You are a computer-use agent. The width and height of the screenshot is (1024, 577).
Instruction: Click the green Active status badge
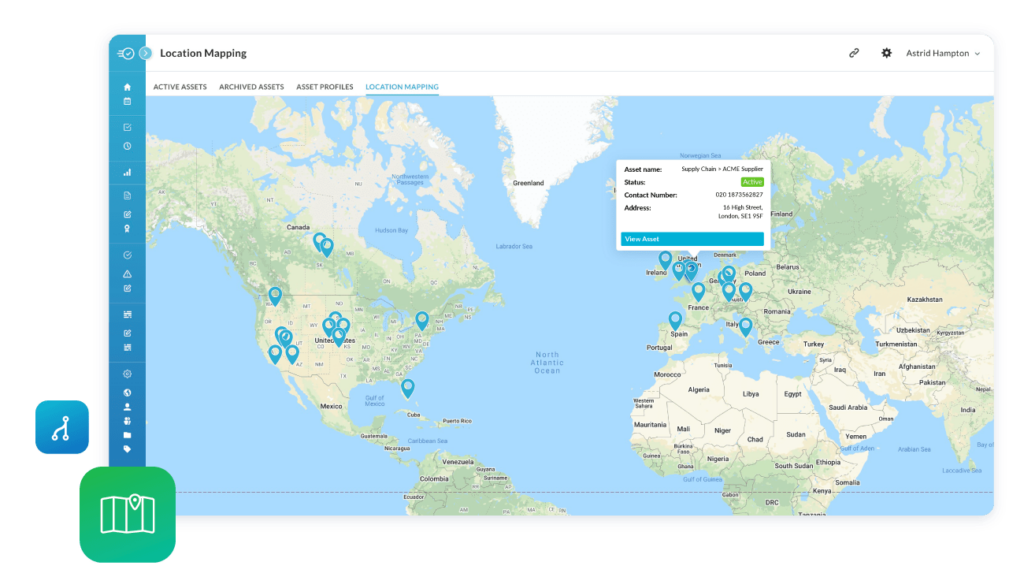coord(752,182)
